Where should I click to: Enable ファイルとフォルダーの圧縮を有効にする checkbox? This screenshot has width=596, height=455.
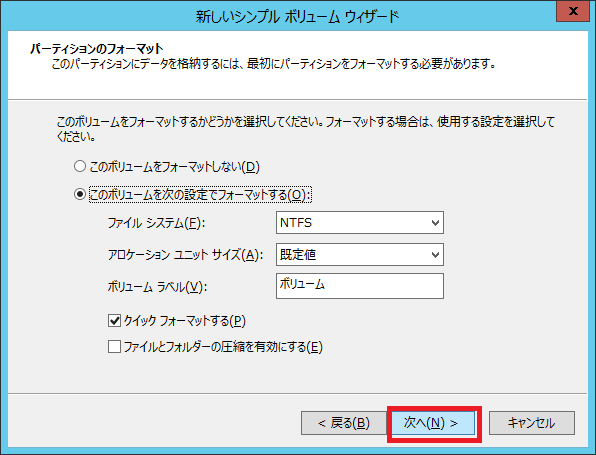tap(114, 346)
